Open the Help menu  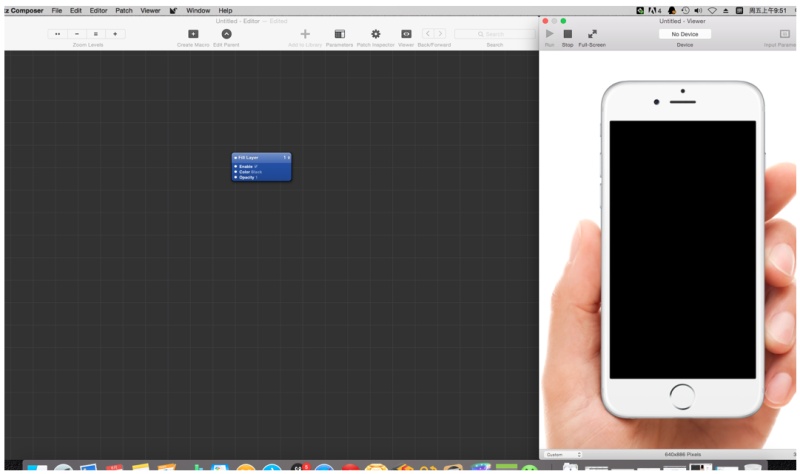tap(225, 10)
